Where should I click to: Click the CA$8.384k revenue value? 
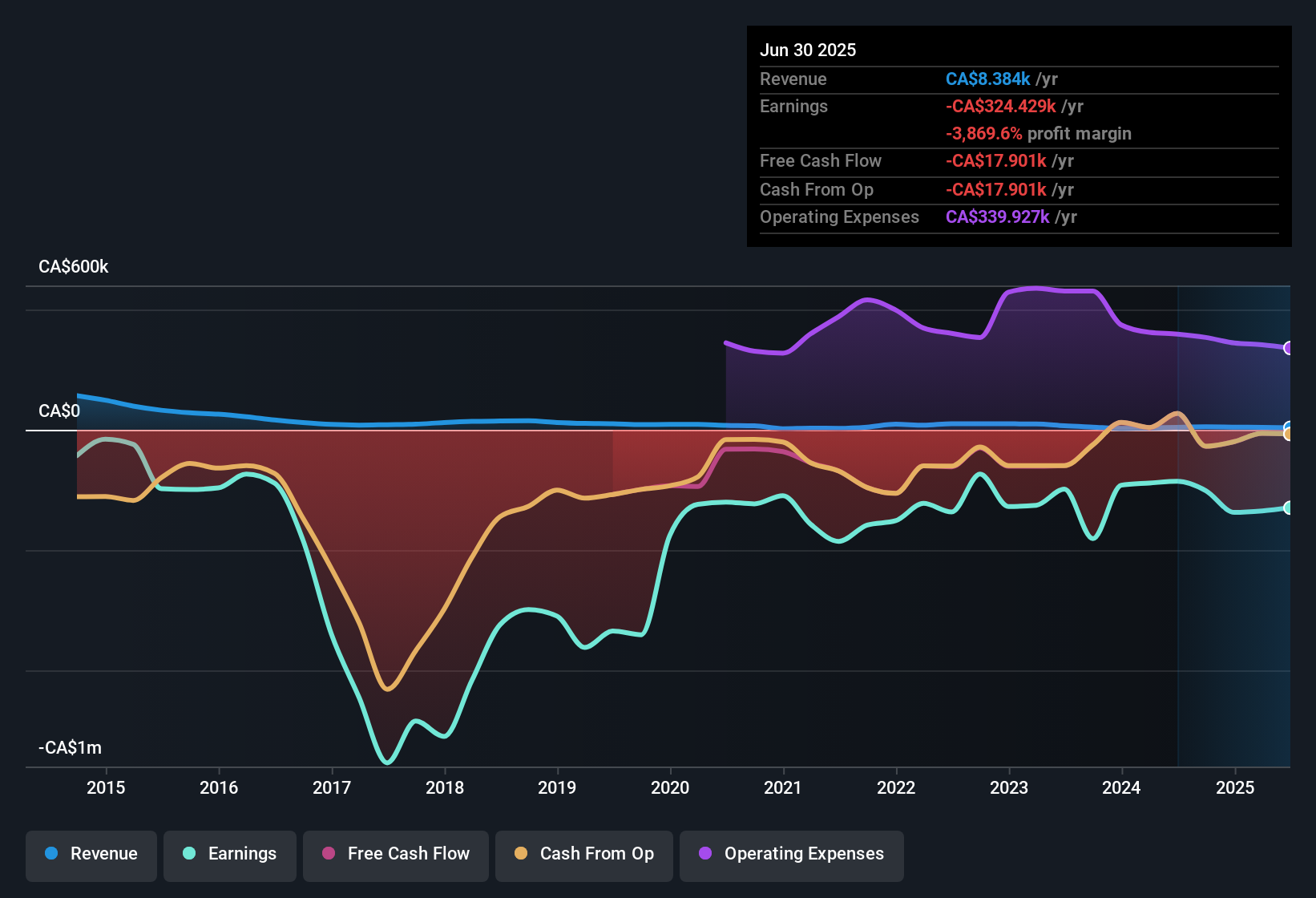(x=988, y=79)
